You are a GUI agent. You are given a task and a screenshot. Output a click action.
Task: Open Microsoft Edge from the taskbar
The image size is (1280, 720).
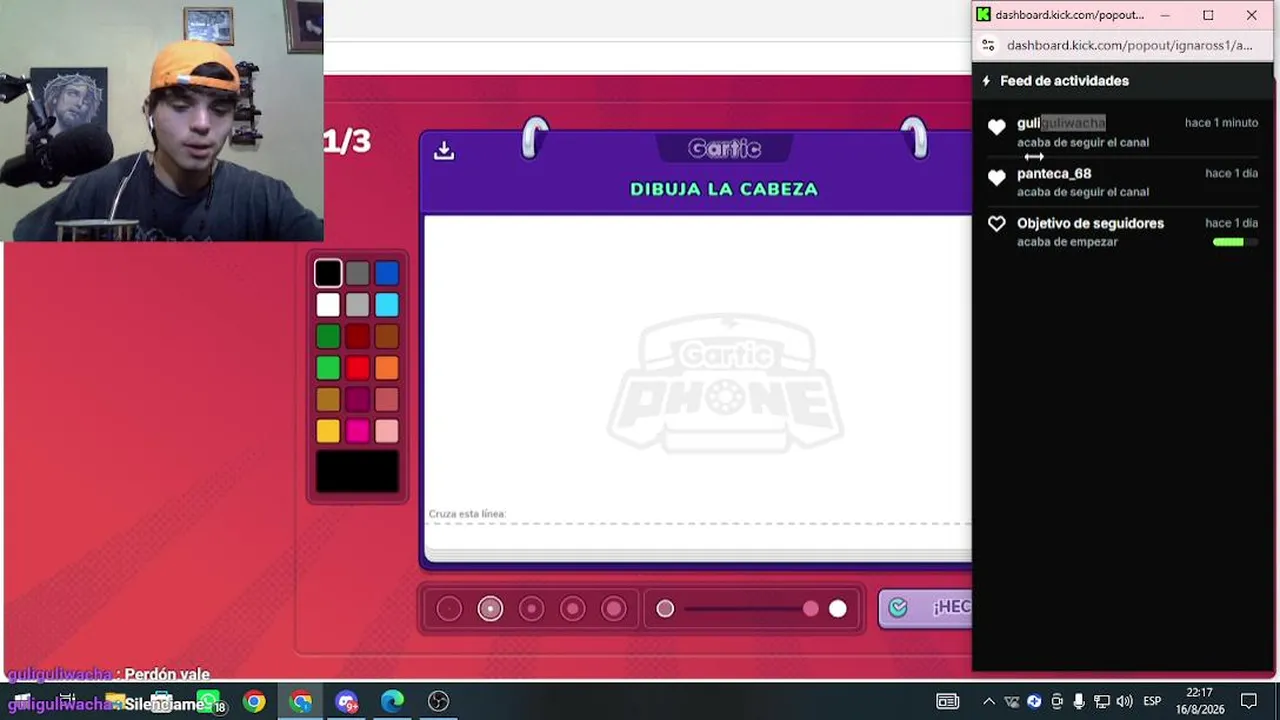coord(392,702)
